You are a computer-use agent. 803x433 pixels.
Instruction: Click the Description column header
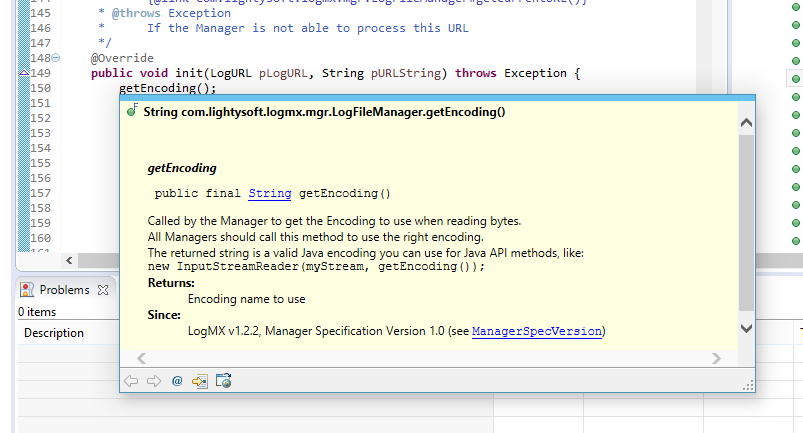(x=54, y=333)
